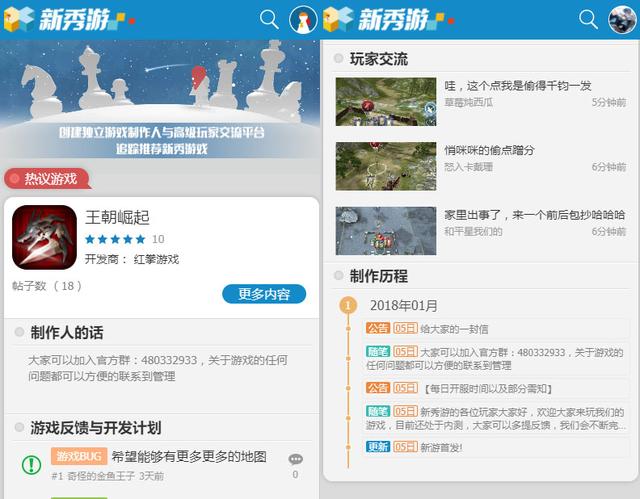Expand the 制作历程 section header
This screenshot has height=499, width=640.
tap(378, 276)
